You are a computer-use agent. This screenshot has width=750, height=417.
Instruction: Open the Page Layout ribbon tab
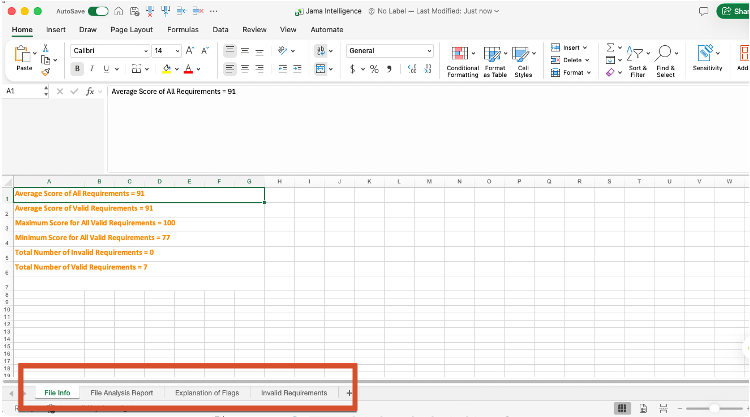coord(132,30)
